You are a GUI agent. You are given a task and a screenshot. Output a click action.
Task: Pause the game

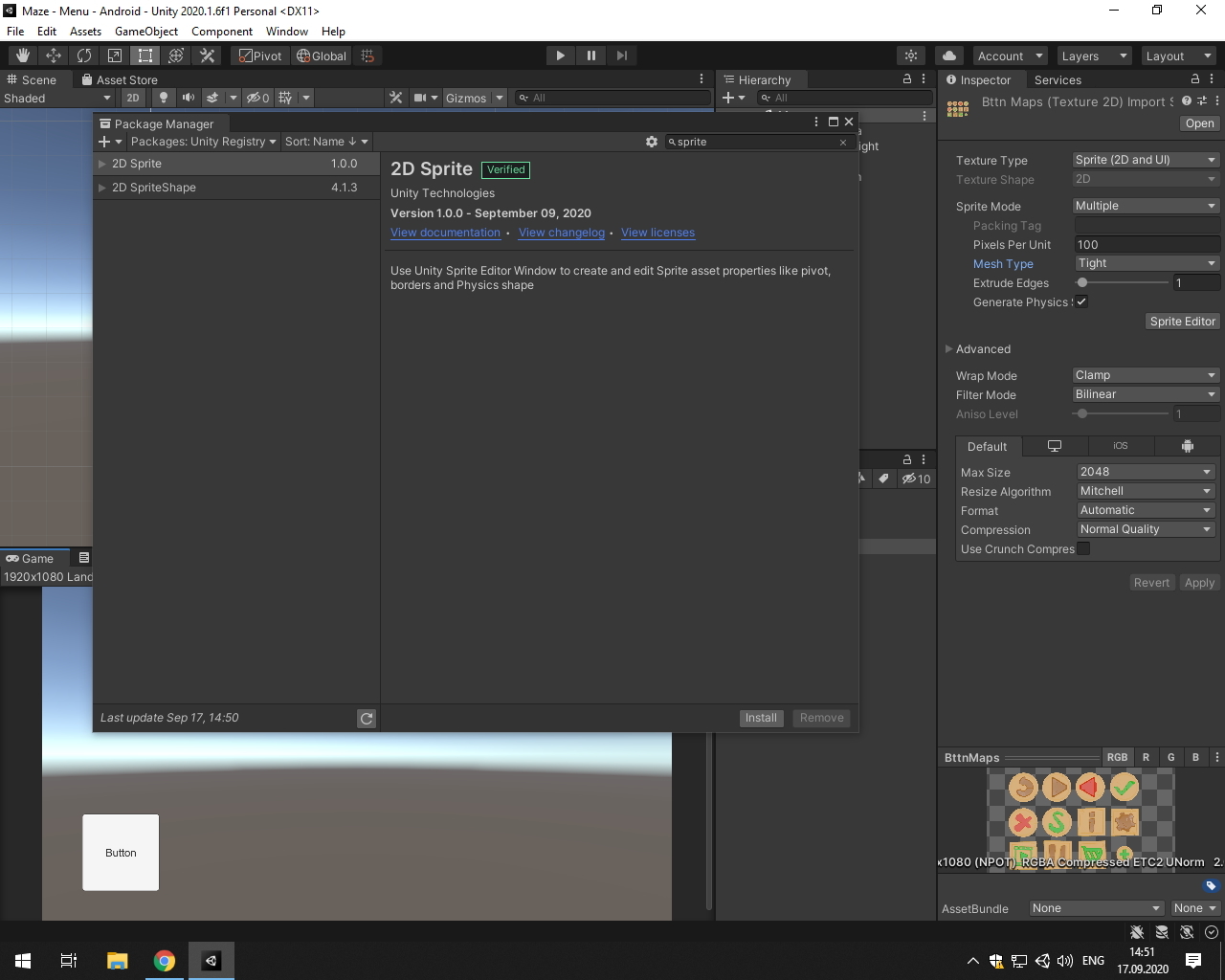click(591, 56)
